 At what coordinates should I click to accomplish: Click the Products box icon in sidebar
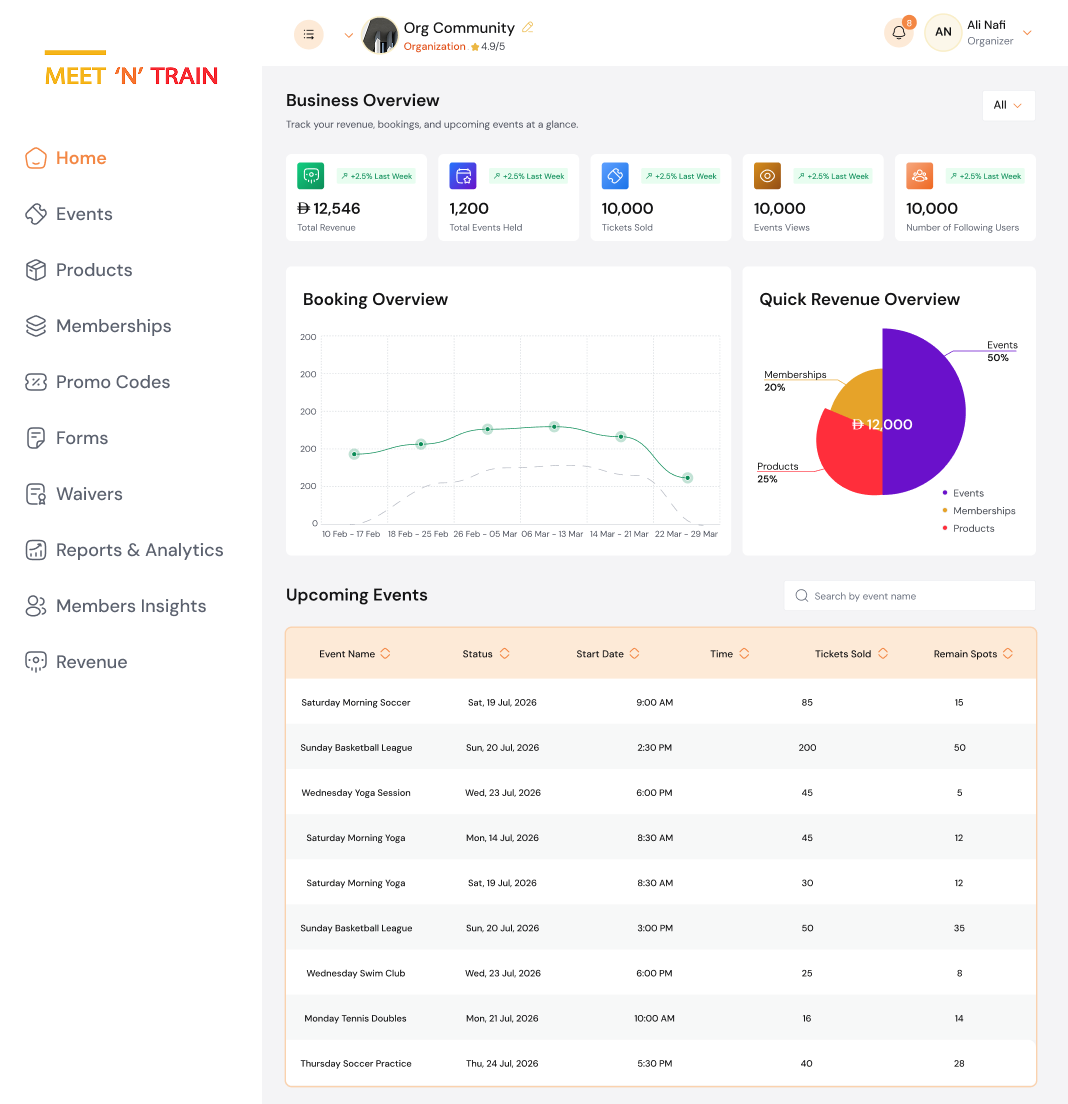coord(36,270)
